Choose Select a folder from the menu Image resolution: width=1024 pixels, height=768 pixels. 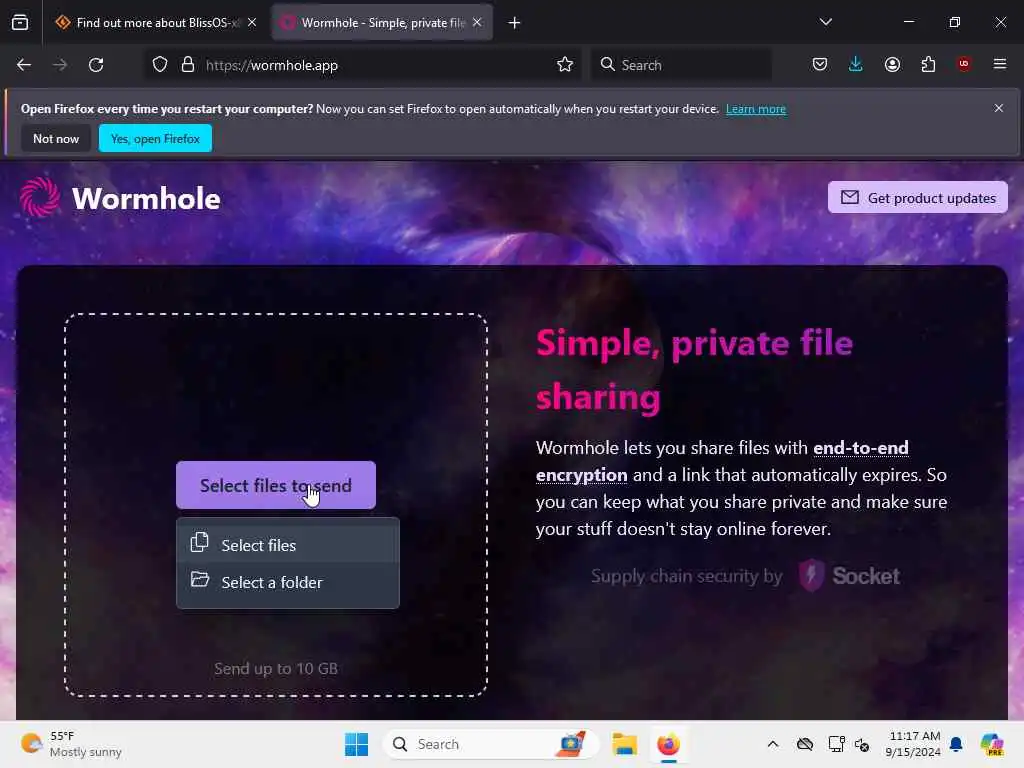[x=288, y=582]
